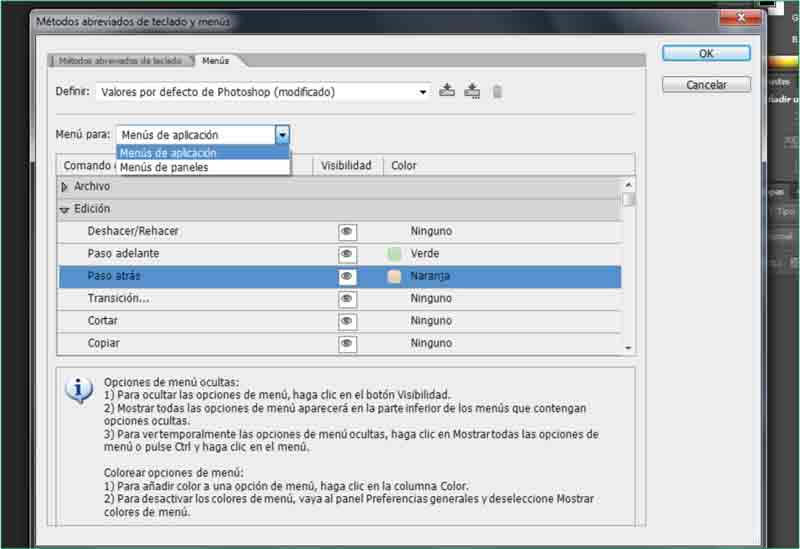Create new set from current menus icon
Image resolution: width=800 pixels, height=549 pixels.
tap(472, 91)
